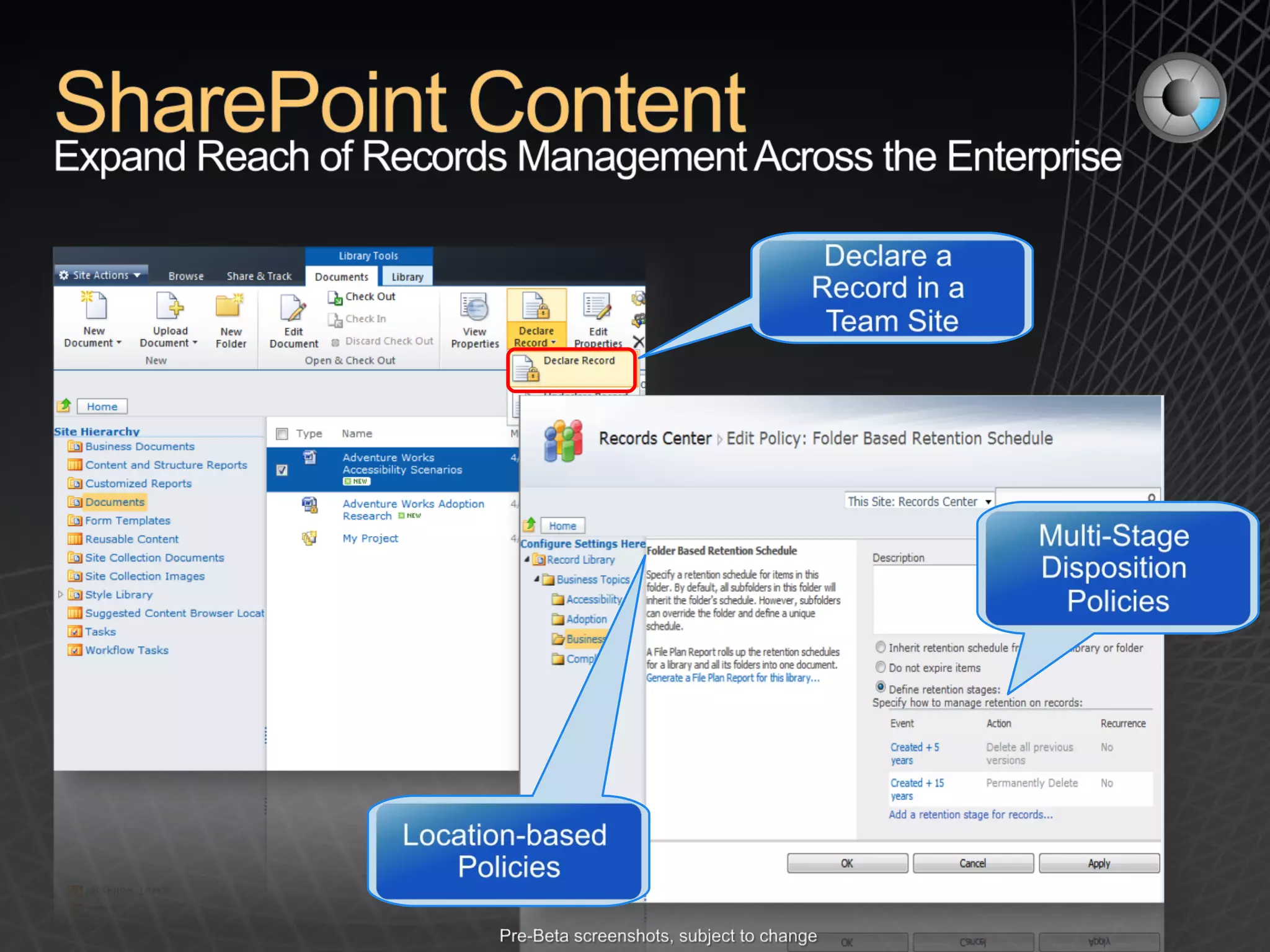This screenshot has width=1270, height=952.
Task: Click the Check Out icon
Action: tap(335, 297)
